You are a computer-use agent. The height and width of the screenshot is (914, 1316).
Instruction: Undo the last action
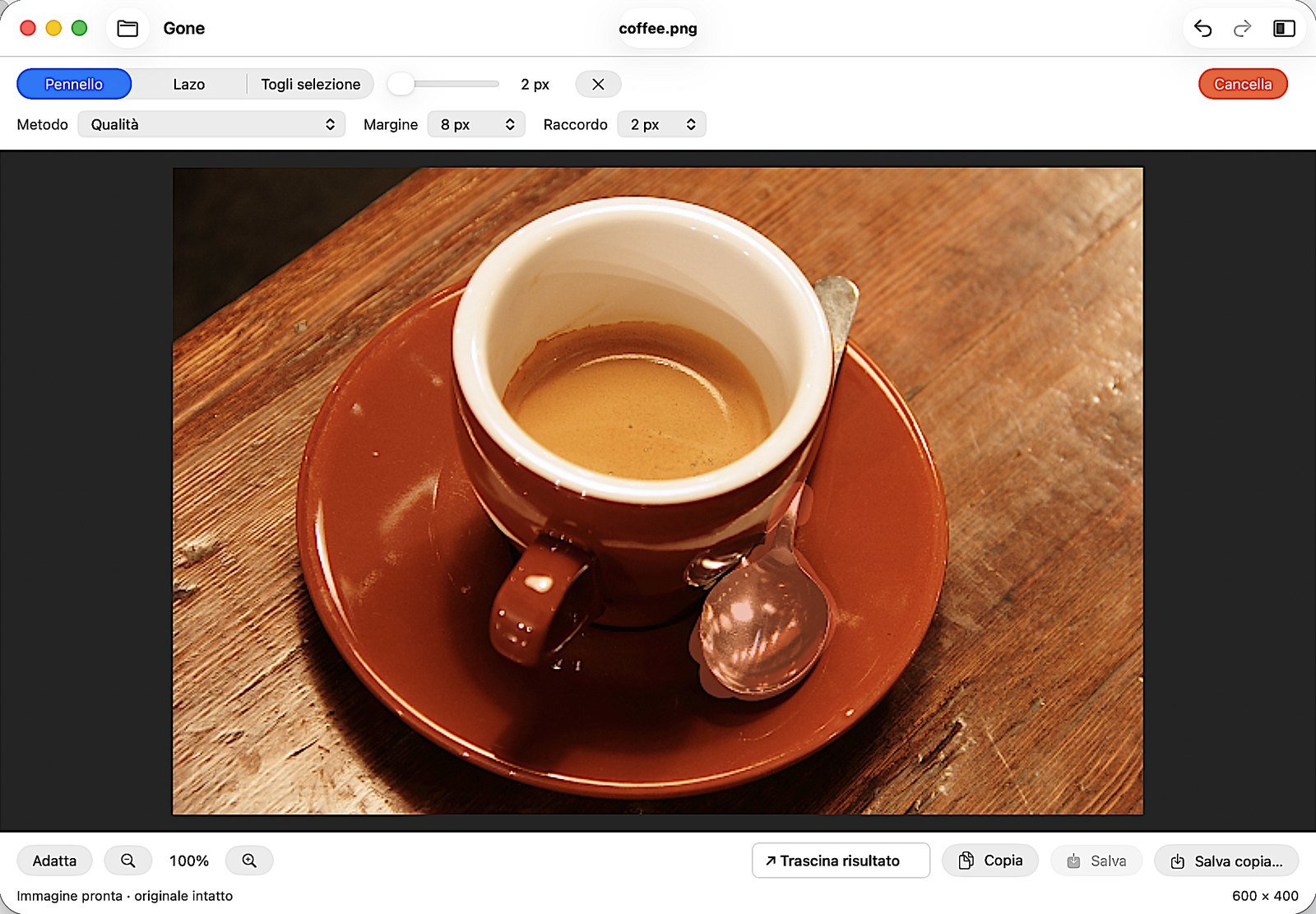pyautogui.click(x=1202, y=29)
